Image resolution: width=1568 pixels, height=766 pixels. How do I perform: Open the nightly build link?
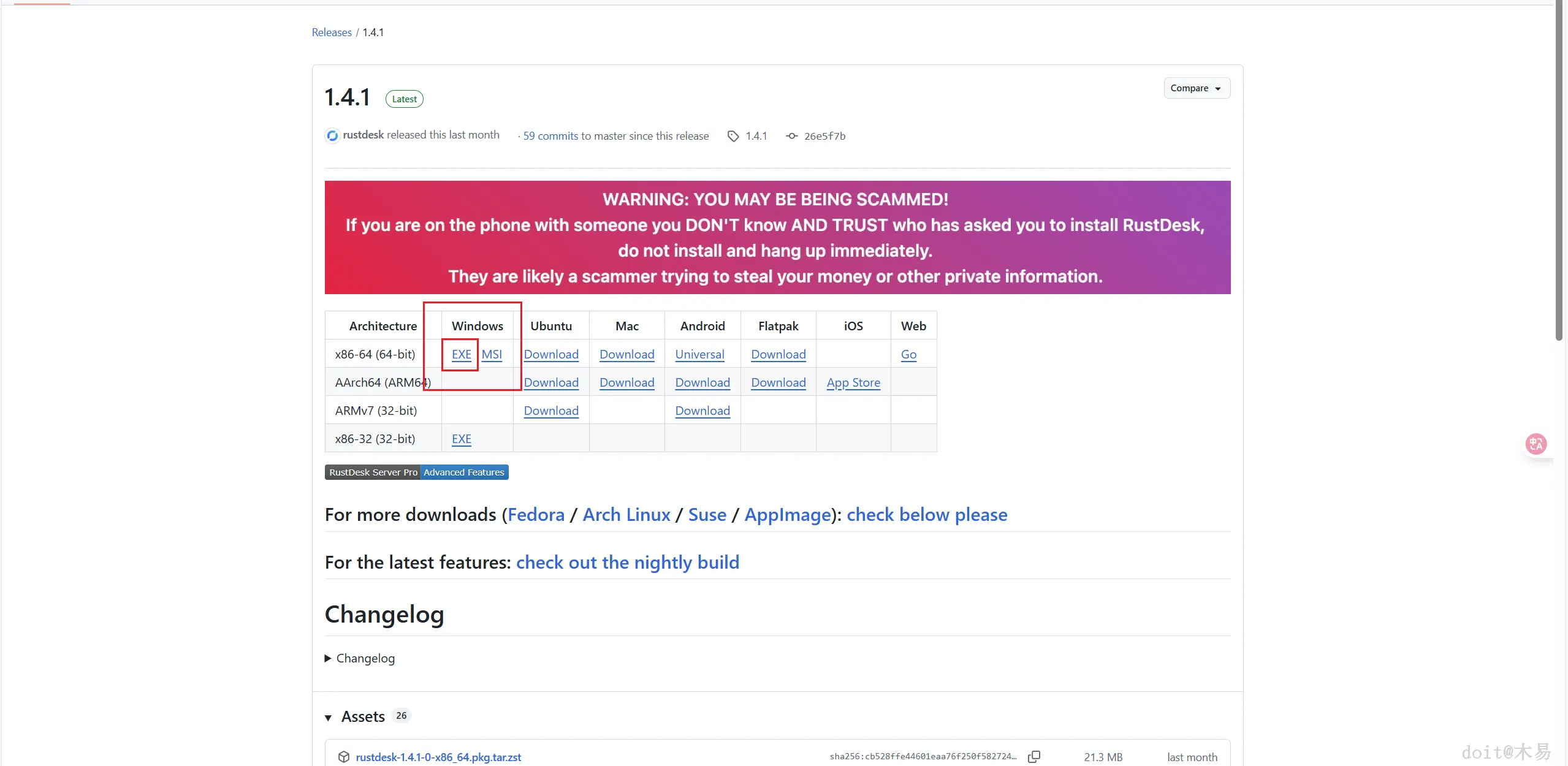(627, 562)
